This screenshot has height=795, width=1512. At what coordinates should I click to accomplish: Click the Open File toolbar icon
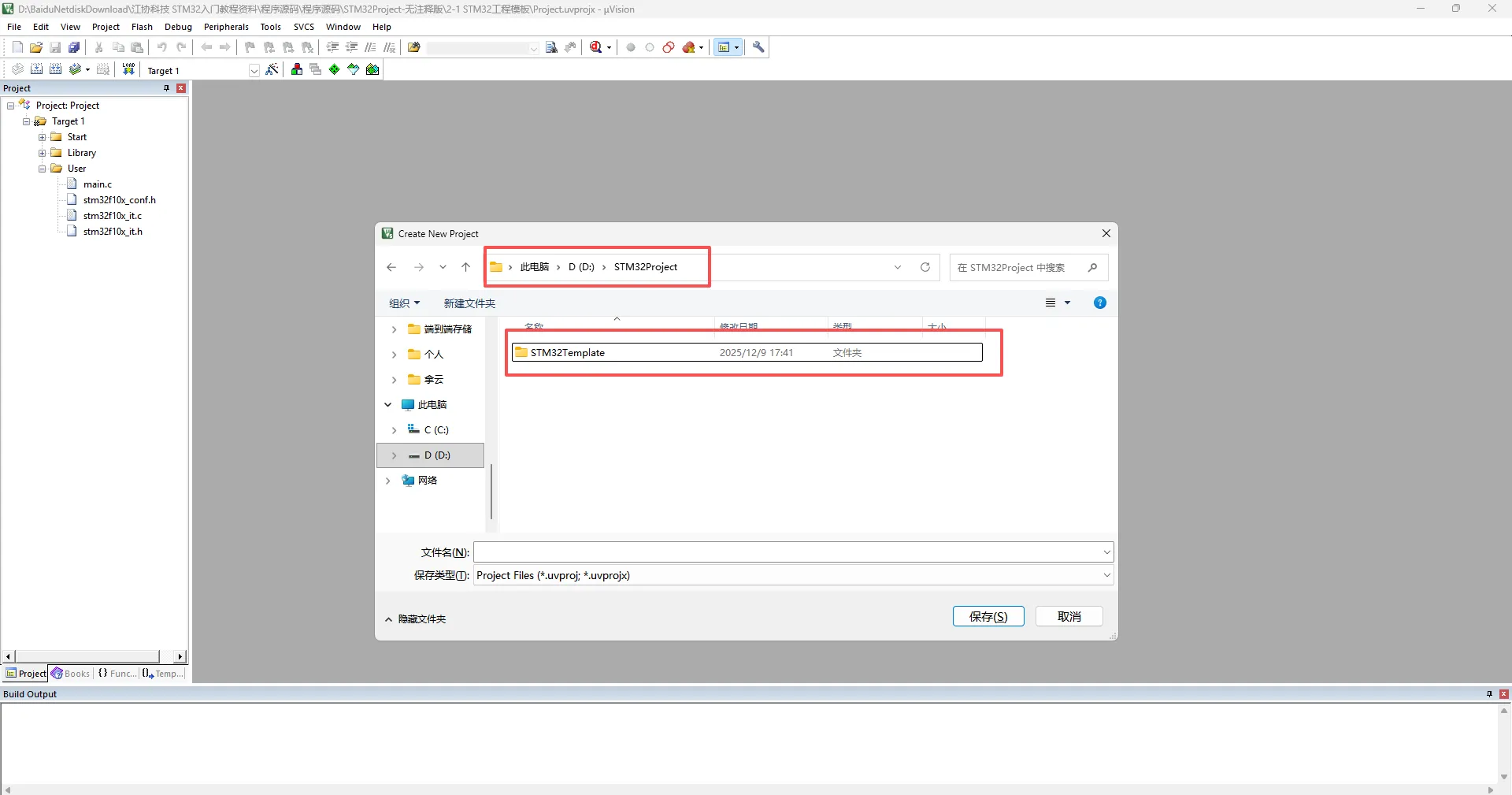(36, 47)
